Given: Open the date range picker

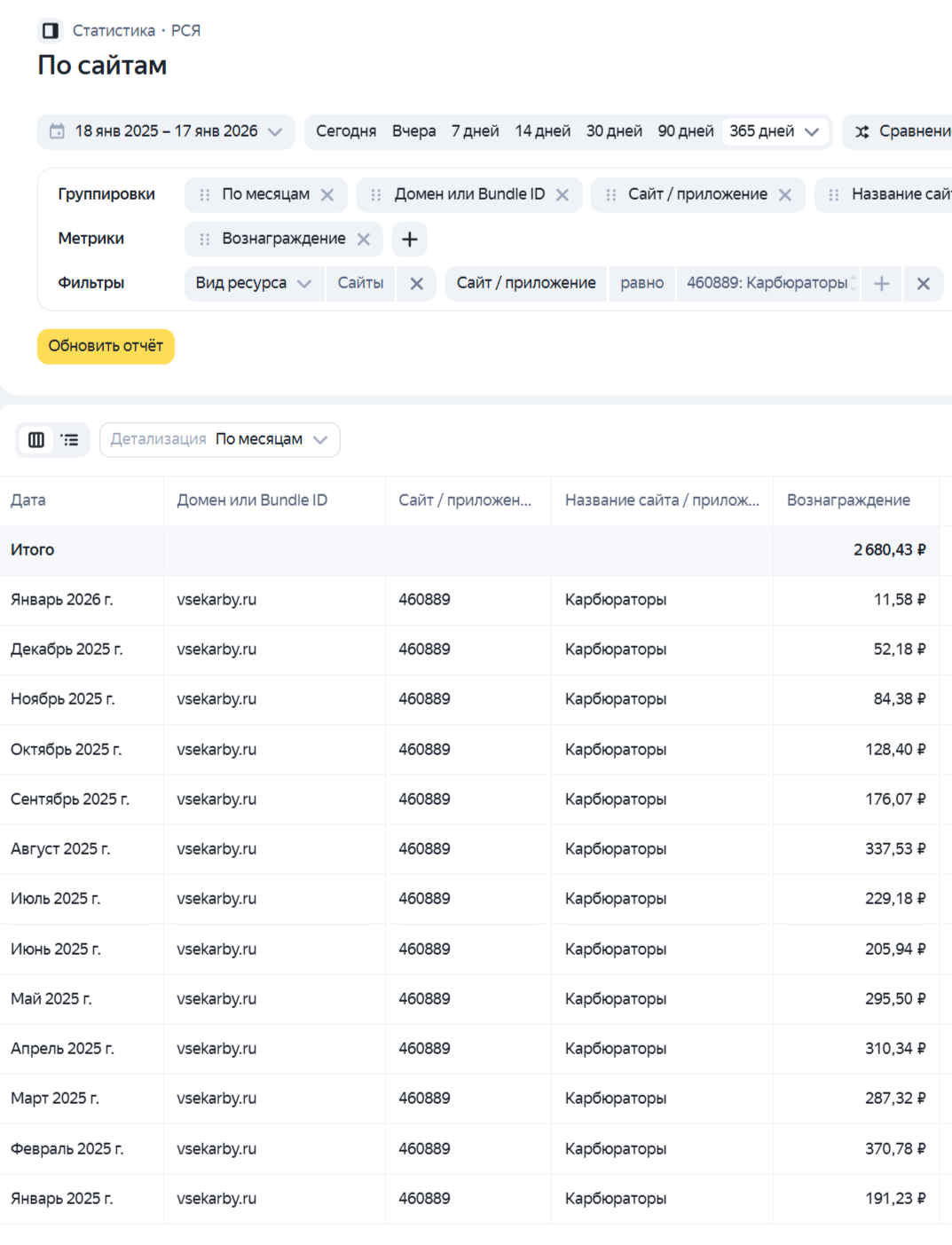Looking at the screenshot, I should [x=166, y=131].
